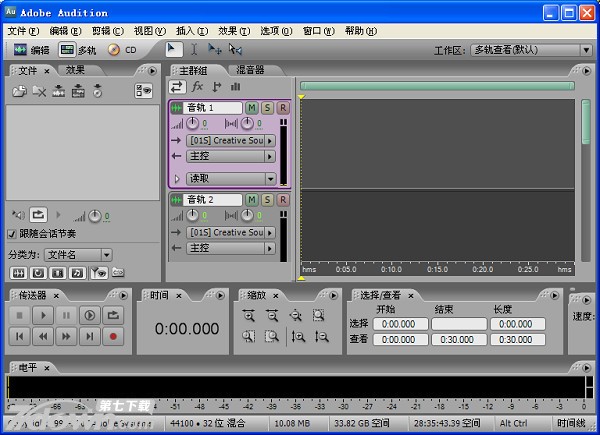600x435 pixels.
Task: Open the workspace 多轨查看 dropdown
Action: coord(585,50)
